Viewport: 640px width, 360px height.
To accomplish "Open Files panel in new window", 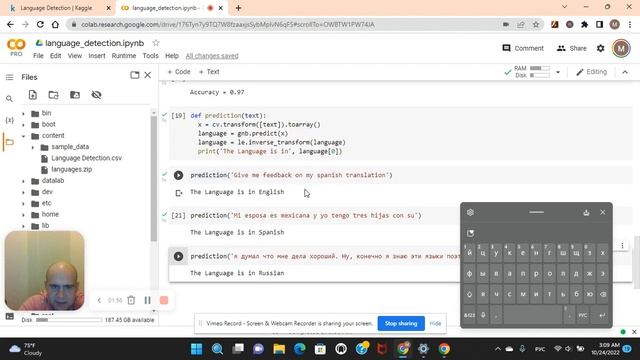I will click(134, 75).
